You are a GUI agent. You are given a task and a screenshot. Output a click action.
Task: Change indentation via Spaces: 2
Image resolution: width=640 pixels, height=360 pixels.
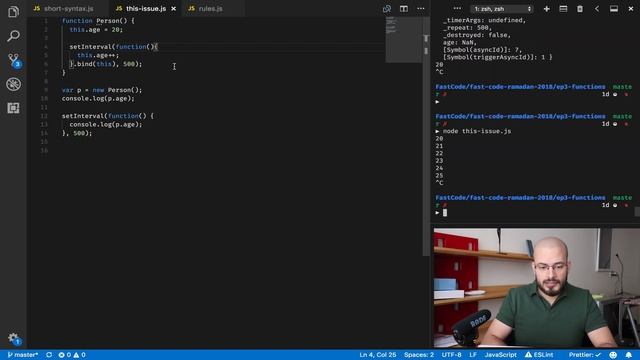419,355
